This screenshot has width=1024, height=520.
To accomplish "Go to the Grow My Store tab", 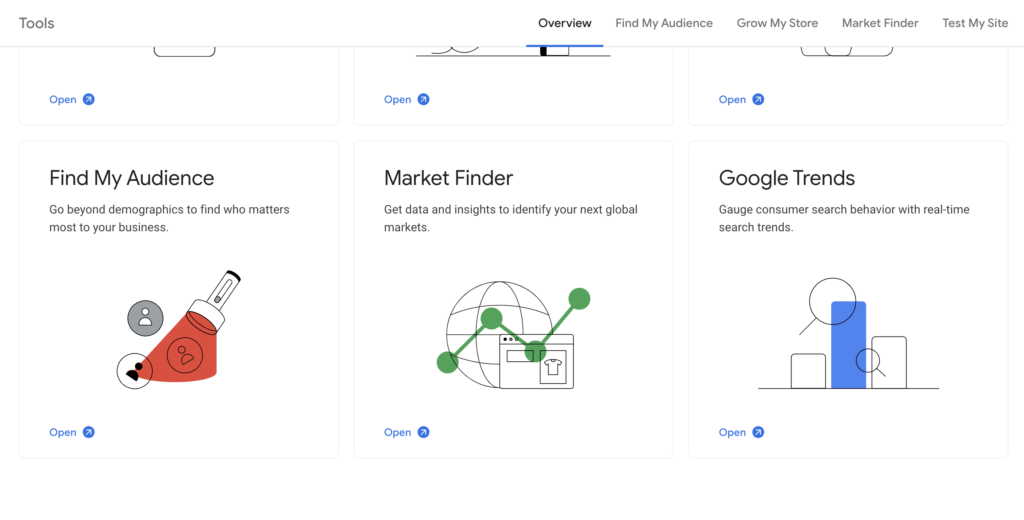I will coord(777,23).
